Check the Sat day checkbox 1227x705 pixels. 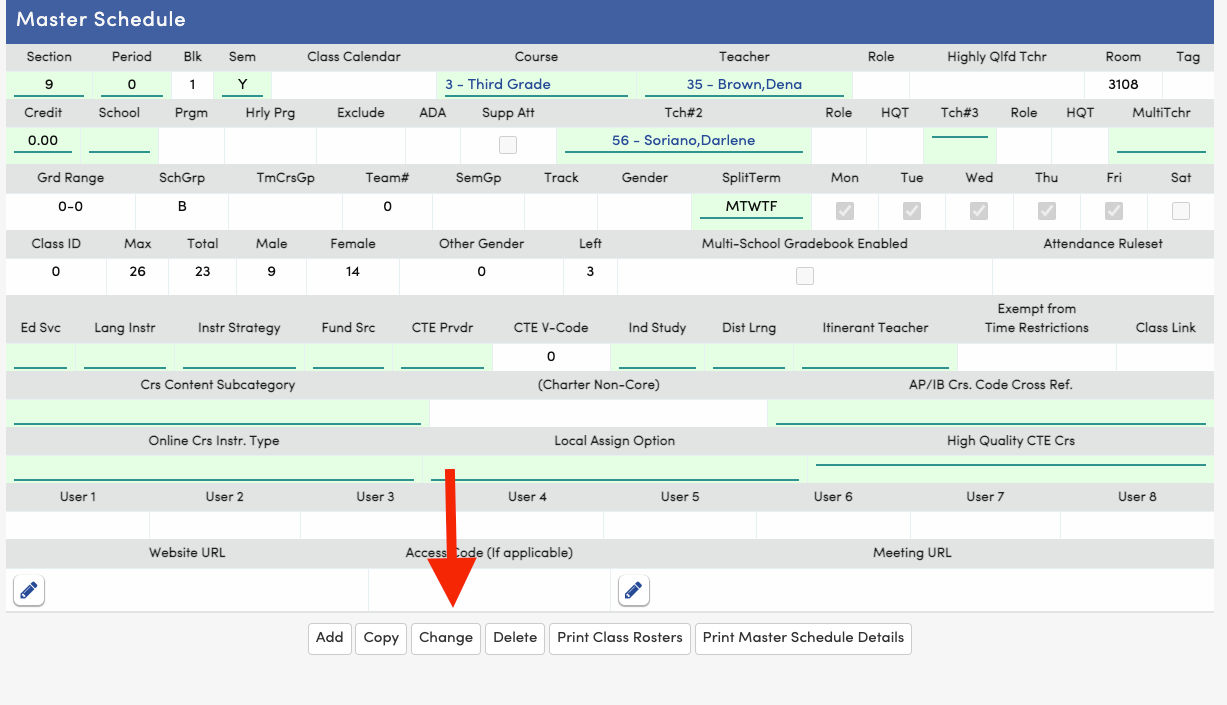point(1181,211)
